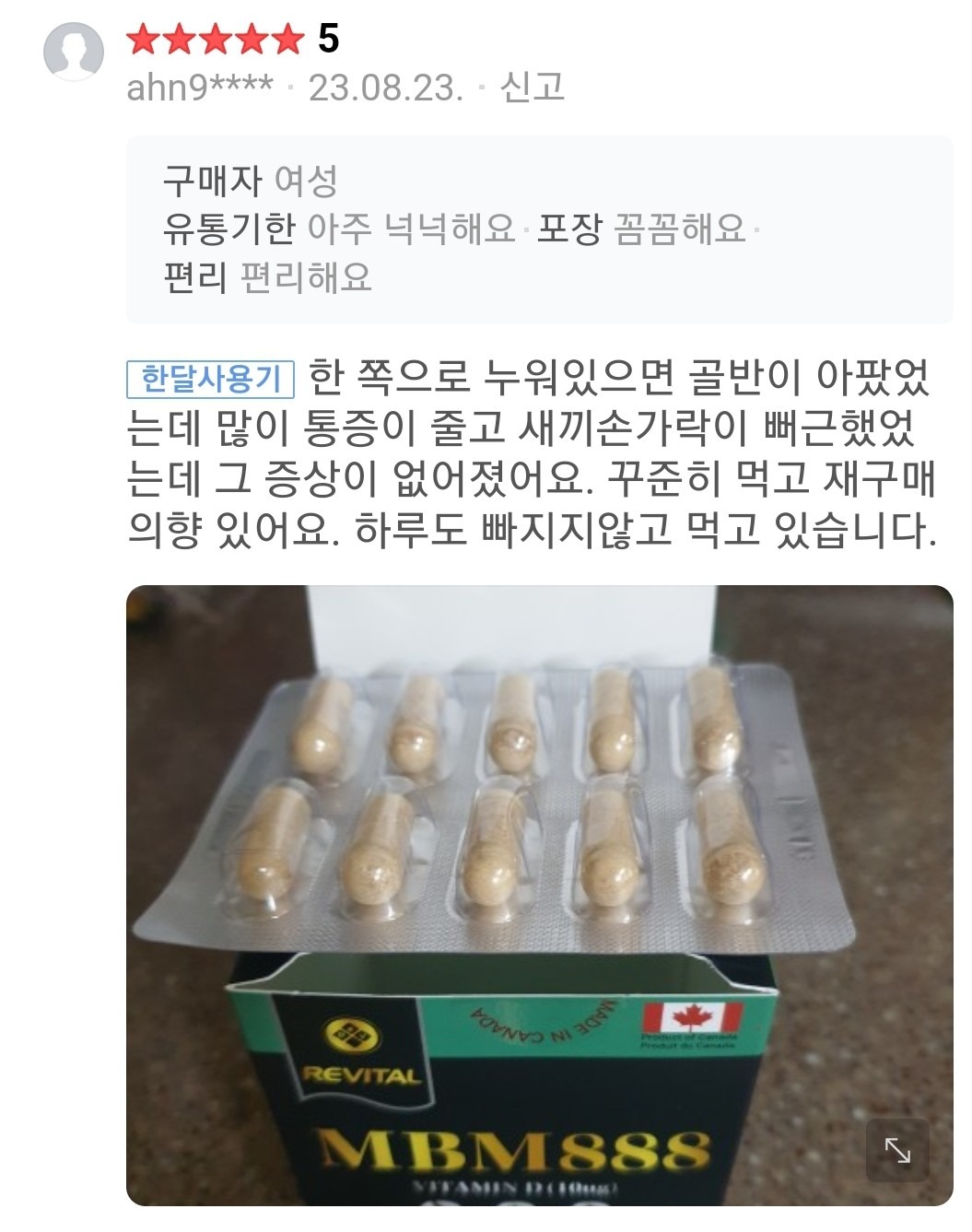
Task: Click the 포장 꼼꼼해요 attribute
Action: 641,228
